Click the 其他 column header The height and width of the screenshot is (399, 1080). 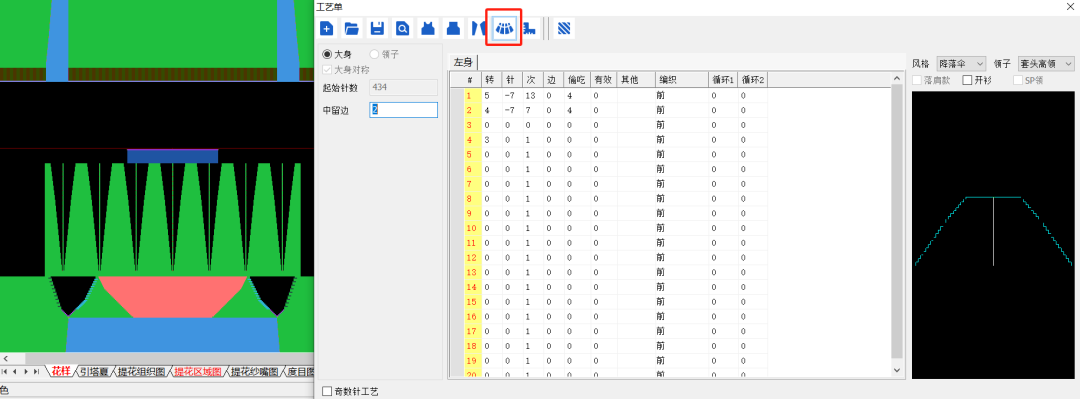[x=635, y=80]
